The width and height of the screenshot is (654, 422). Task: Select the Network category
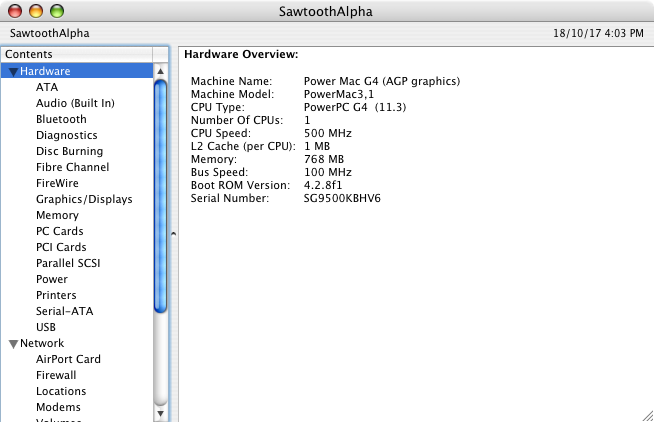[42, 343]
